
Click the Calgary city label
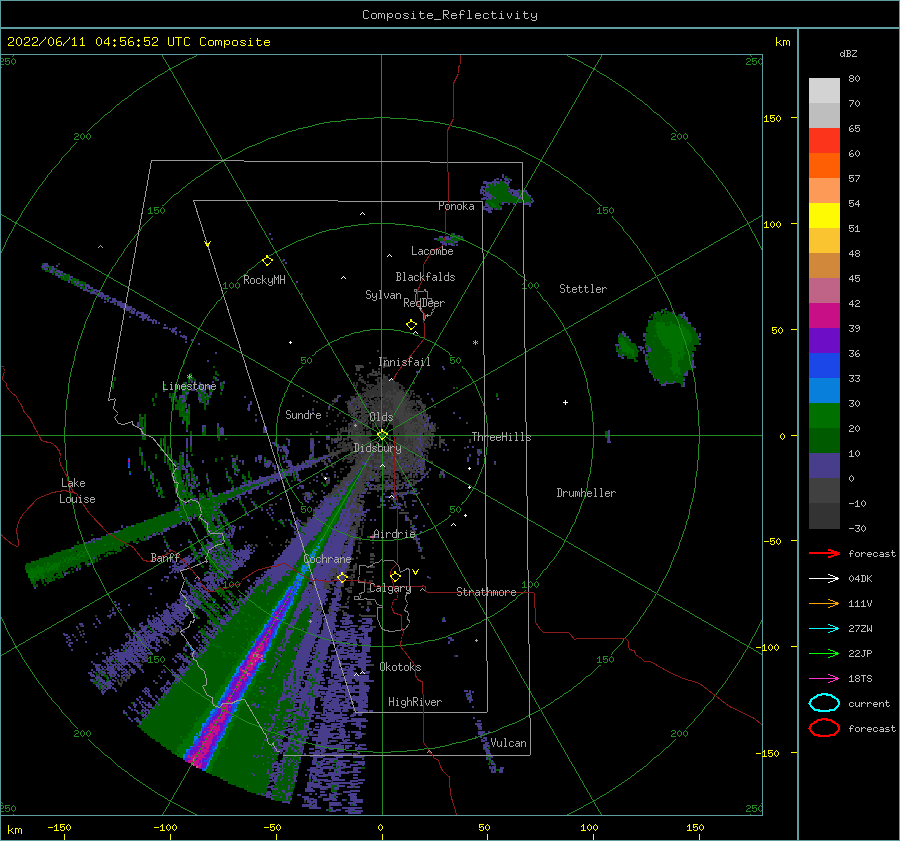pos(390,588)
